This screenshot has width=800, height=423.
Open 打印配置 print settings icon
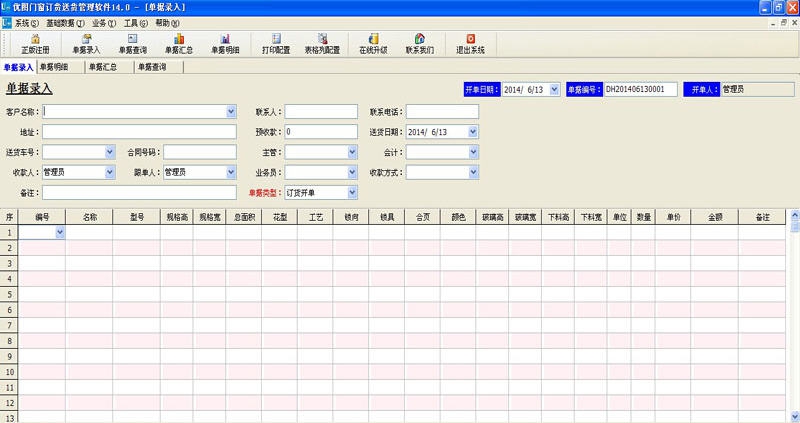click(276, 43)
